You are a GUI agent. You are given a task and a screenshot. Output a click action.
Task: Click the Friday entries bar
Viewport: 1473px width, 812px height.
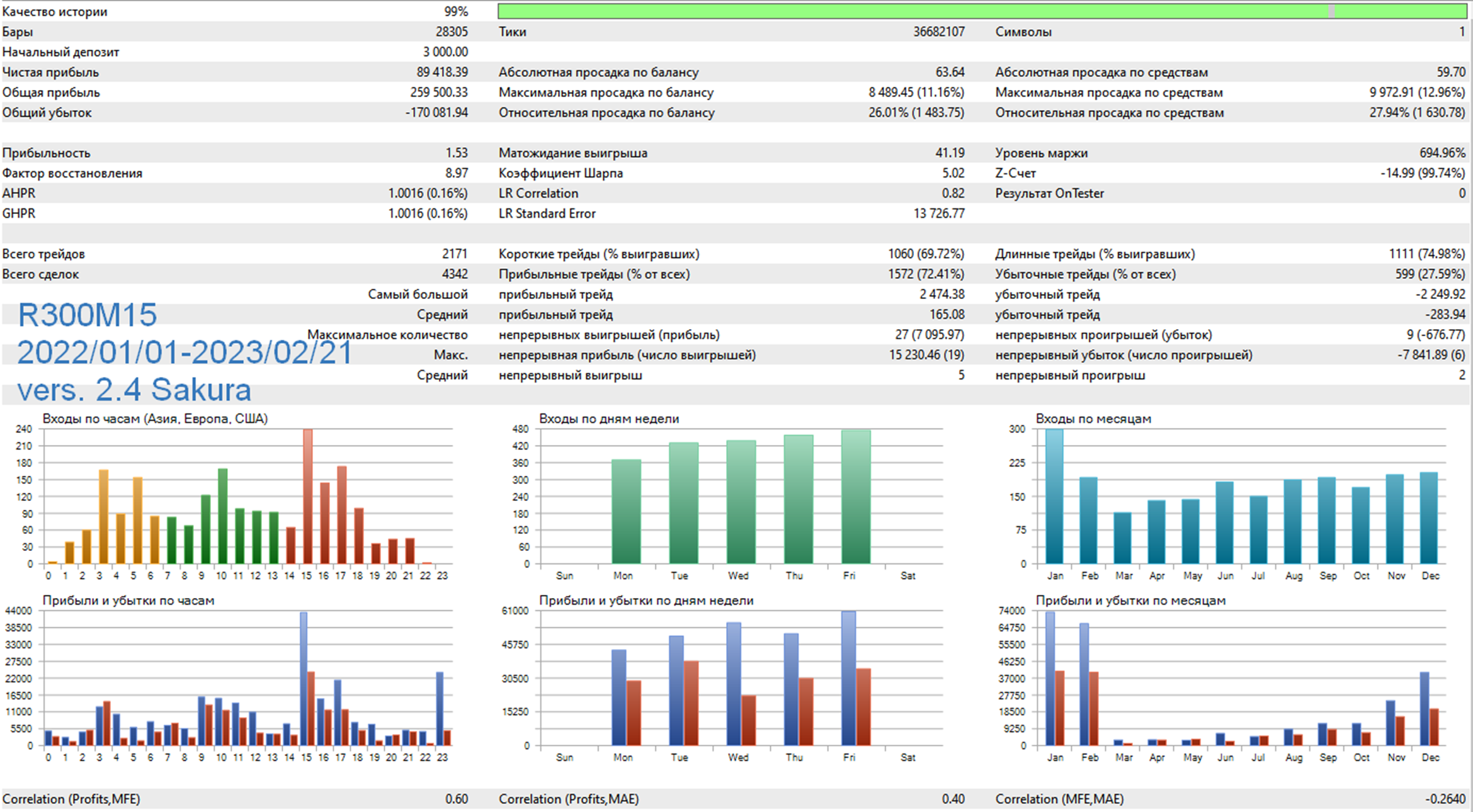point(856,497)
